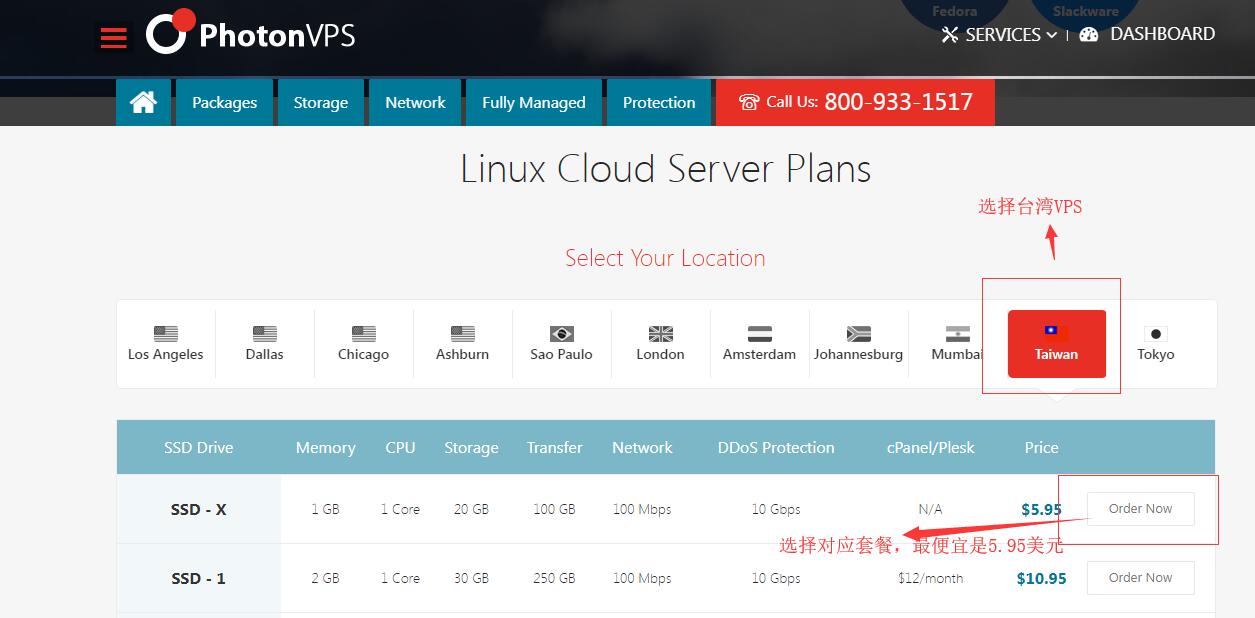The height and width of the screenshot is (618, 1255).
Task: Click the cPanel/Plesk column header
Action: pyautogui.click(x=930, y=447)
